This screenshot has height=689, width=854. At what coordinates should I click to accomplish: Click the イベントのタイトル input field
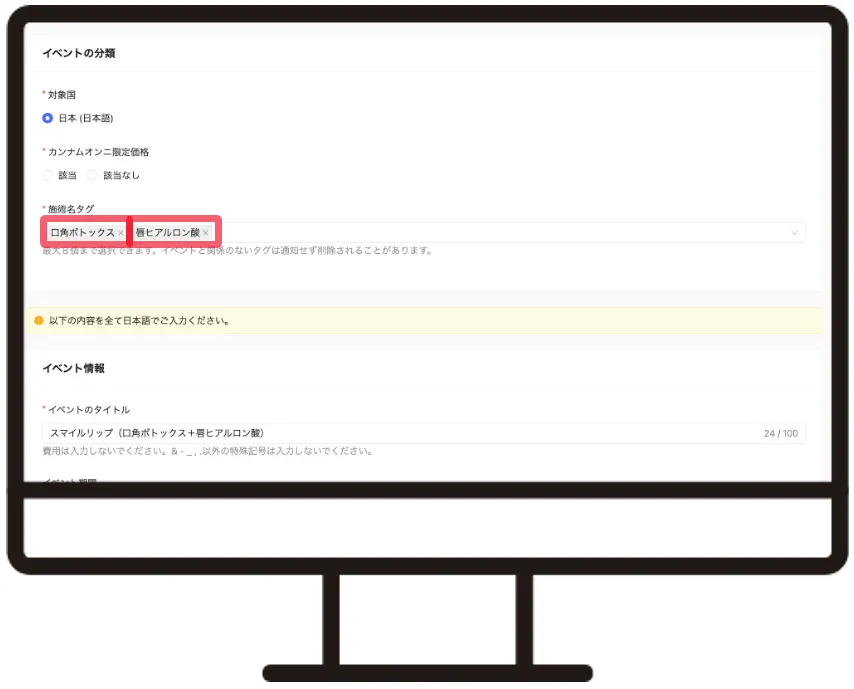click(x=424, y=433)
